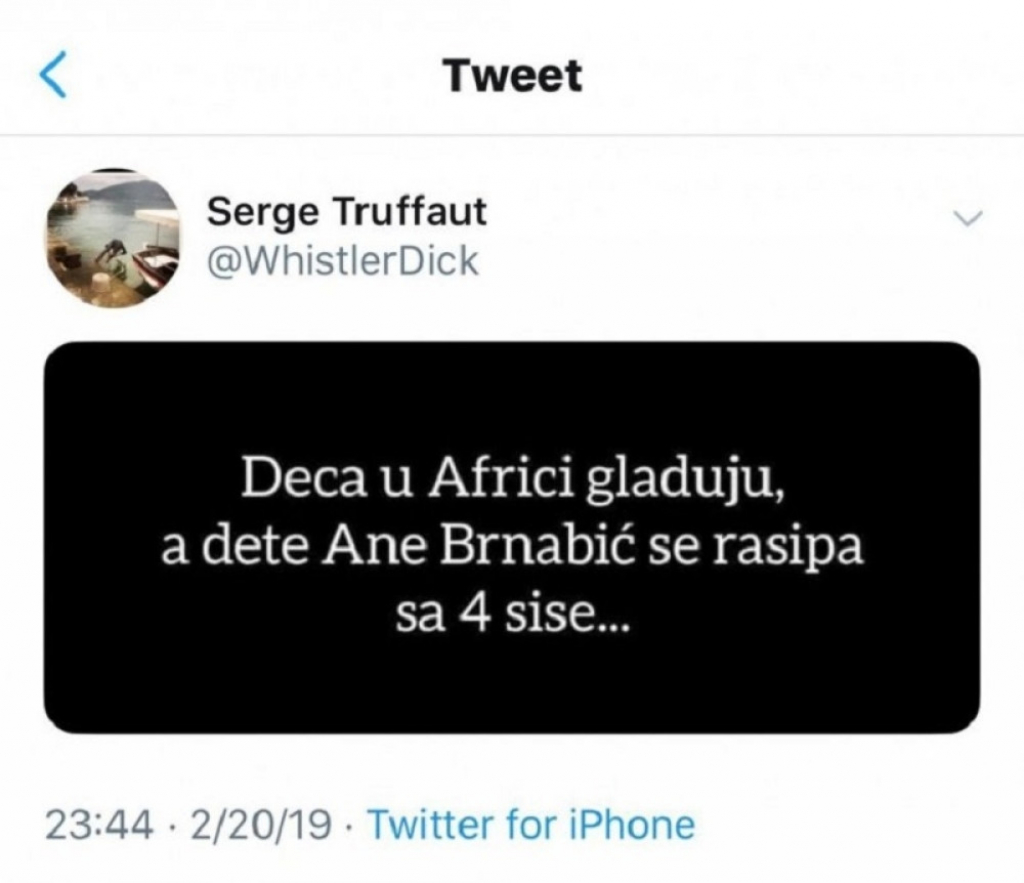Open Serge Truffaut's round profile picture
This screenshot has width=1024, height=883.
pyautogui.click(x=112, y=238)
